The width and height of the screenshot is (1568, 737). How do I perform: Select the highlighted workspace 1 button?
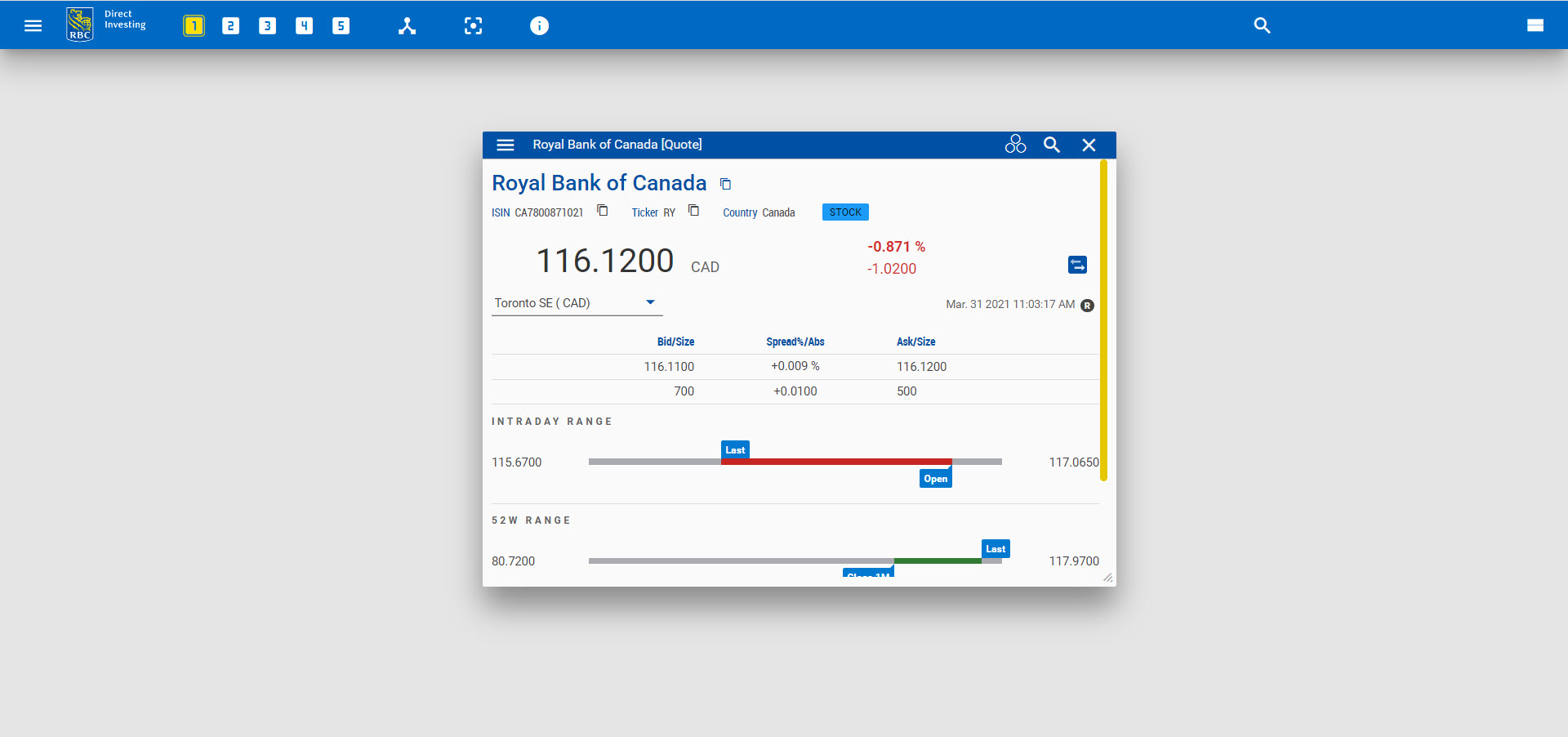click(x=194, y=25)
